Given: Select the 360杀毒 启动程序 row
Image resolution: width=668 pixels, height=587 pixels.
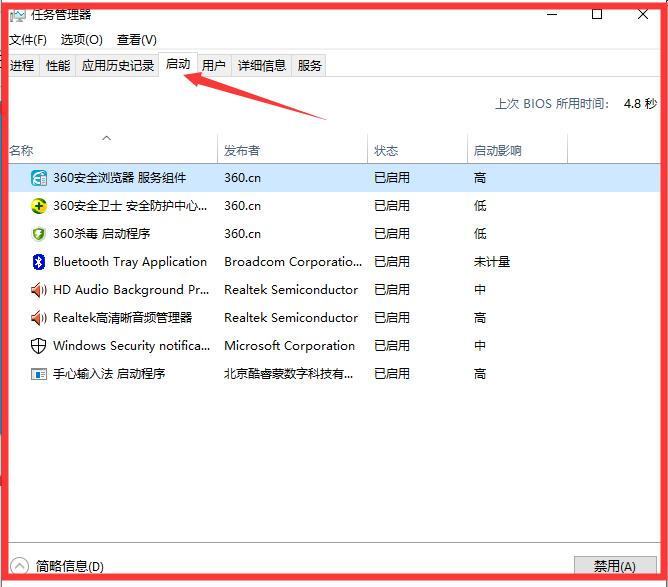Looking at the screenshot, I should tap(334, 234).
